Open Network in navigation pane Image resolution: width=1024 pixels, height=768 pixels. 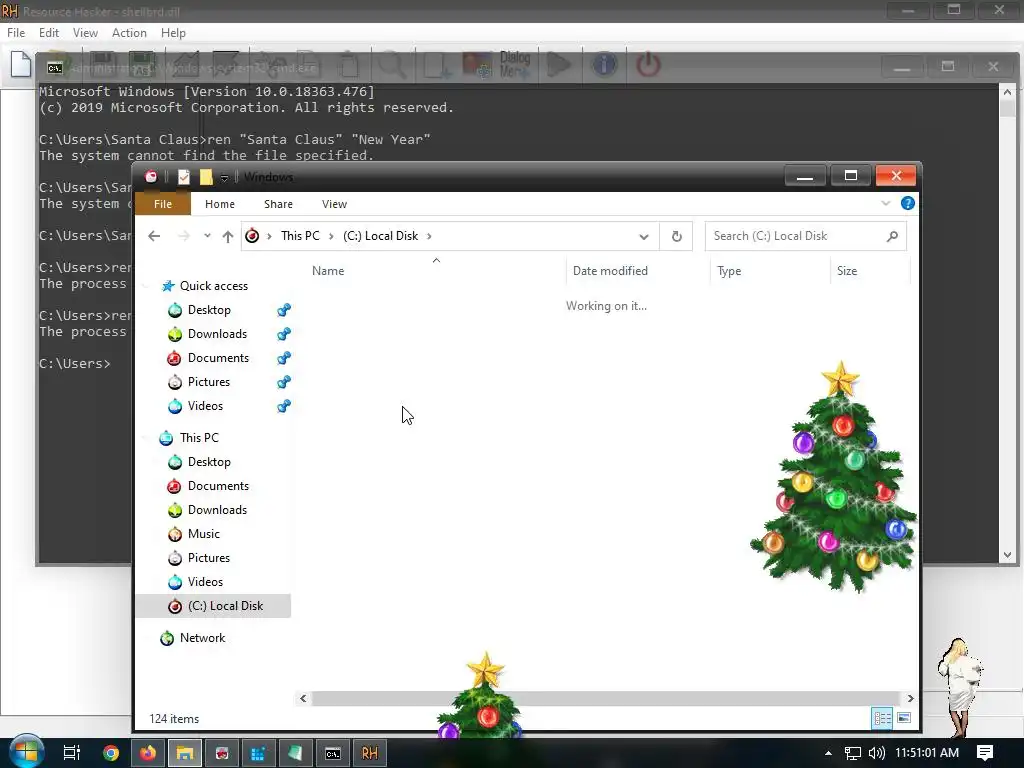click(x=202, y=638)
